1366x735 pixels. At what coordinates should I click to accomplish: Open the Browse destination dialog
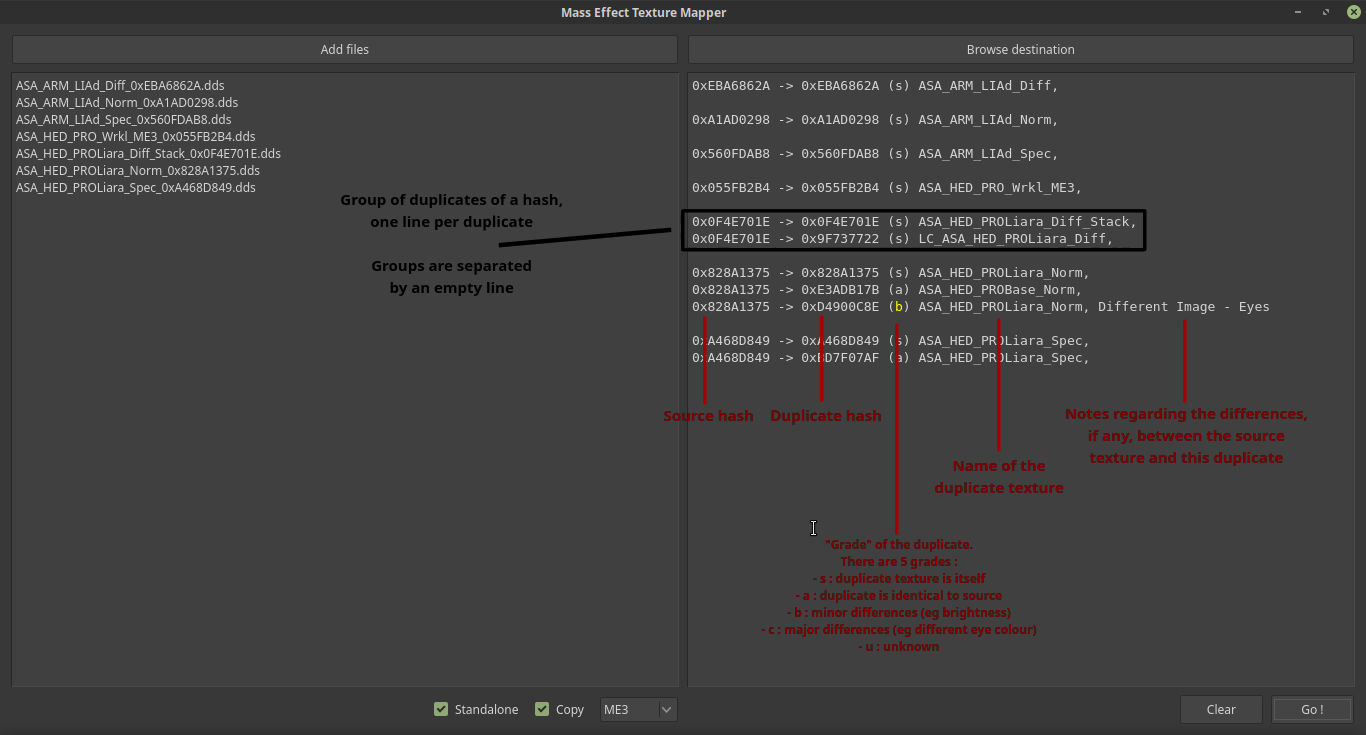1020,49
